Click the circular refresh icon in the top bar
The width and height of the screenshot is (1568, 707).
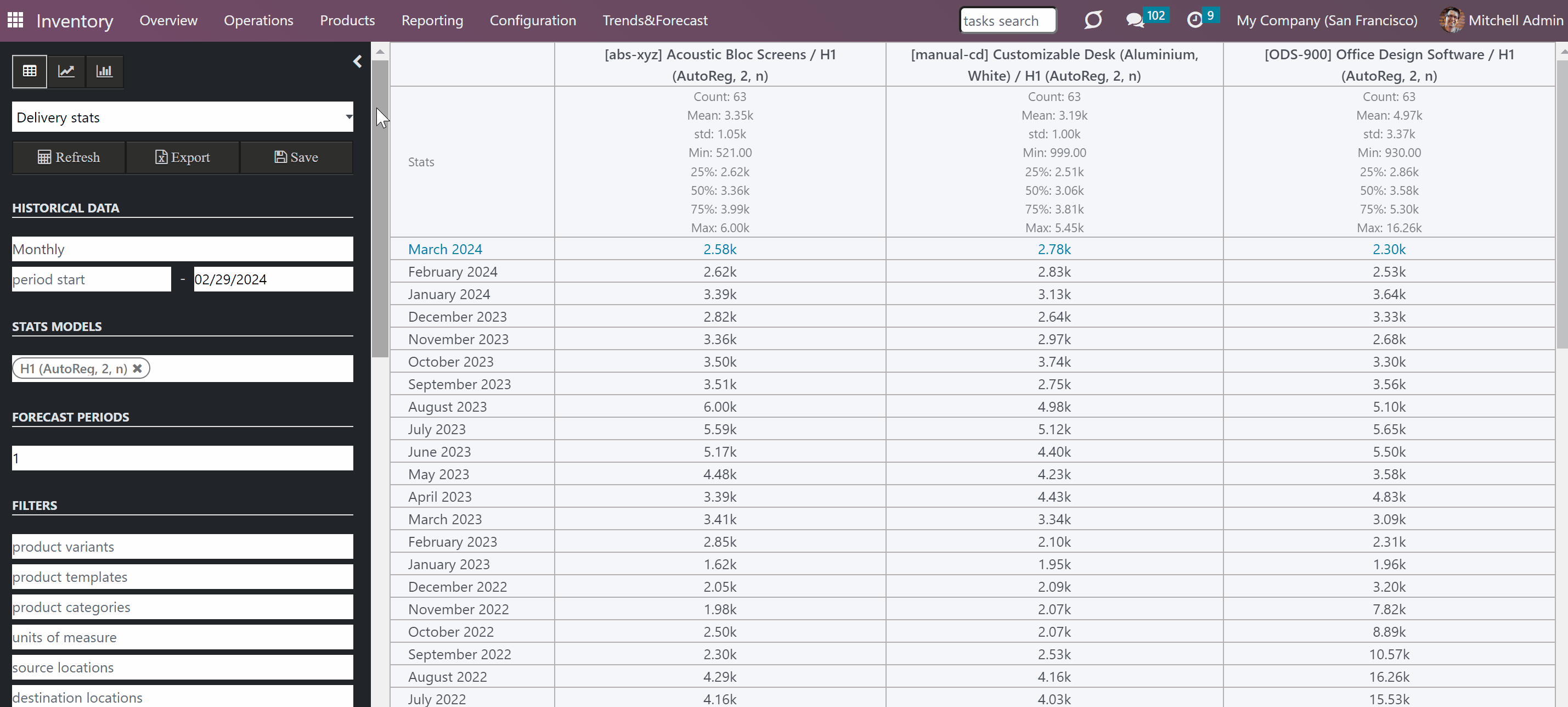tap(1093, 20)
